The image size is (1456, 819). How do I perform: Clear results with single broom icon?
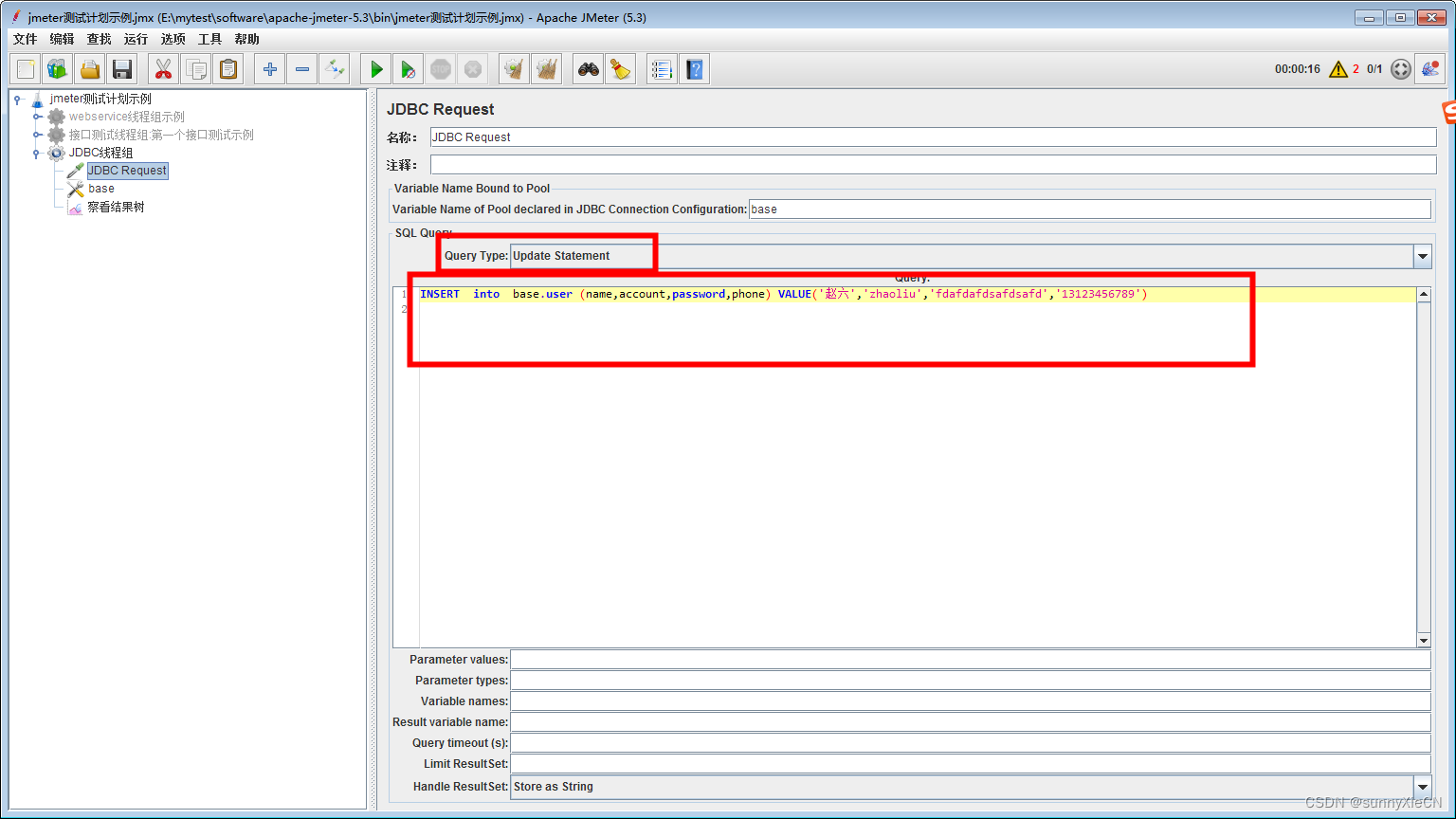click(x=515, y=69)
